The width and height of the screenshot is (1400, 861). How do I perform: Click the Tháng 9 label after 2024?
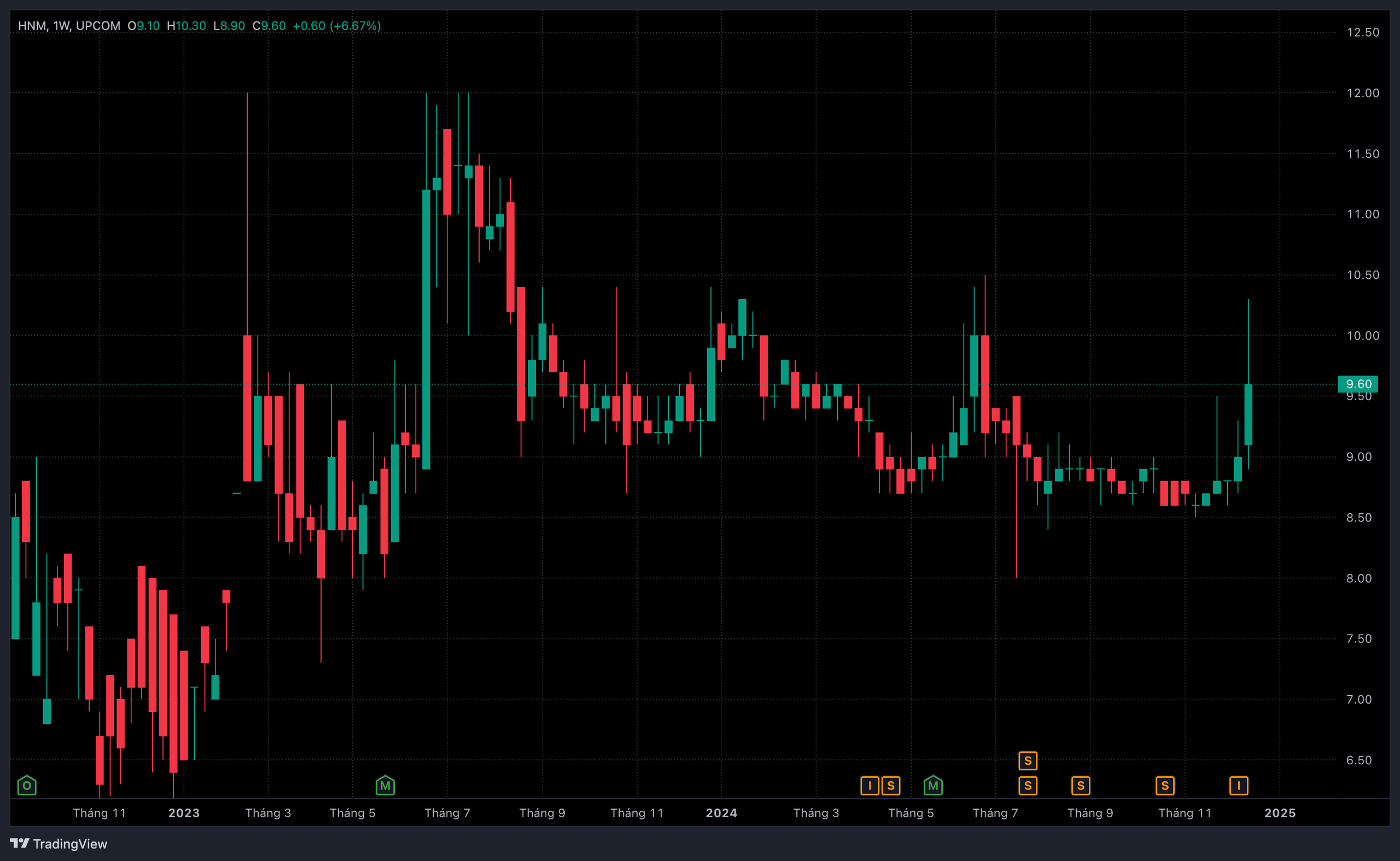(1090, 813)
